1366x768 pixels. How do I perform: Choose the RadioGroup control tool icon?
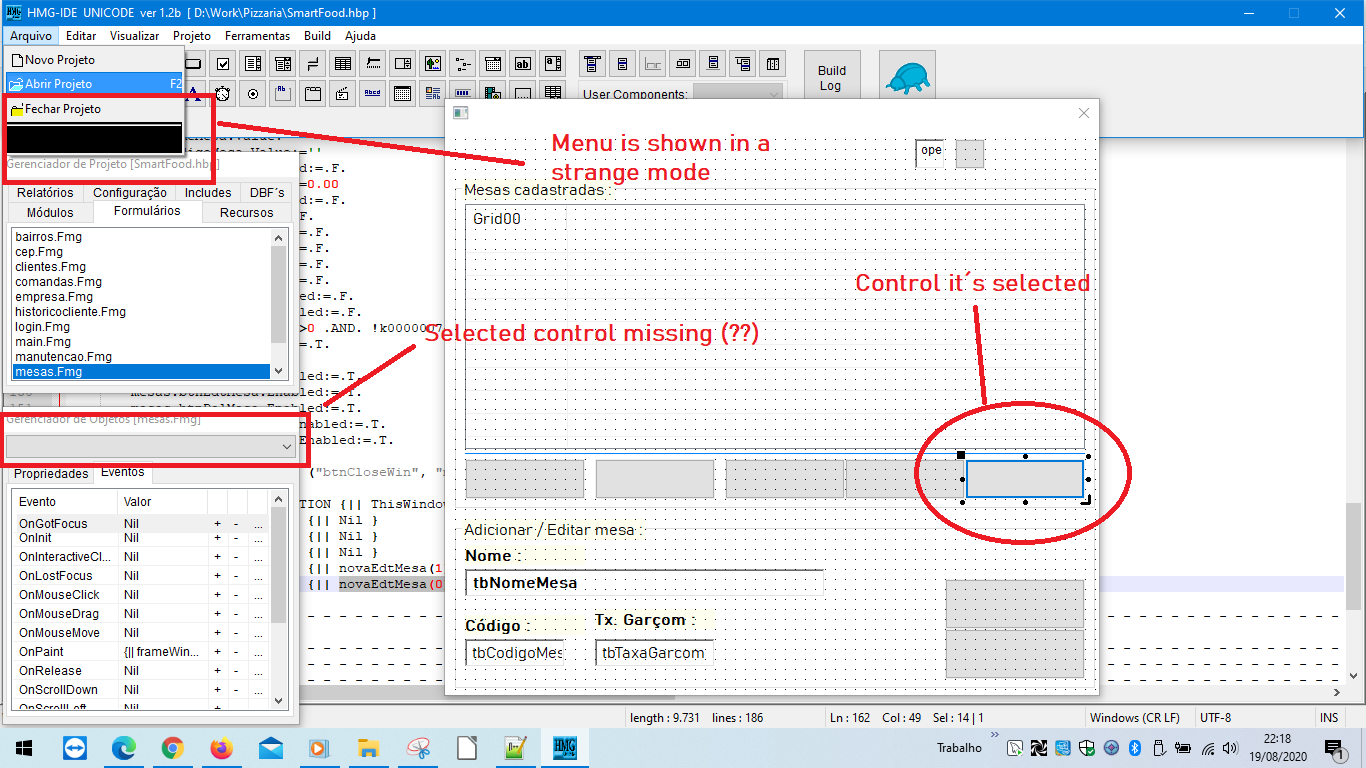coord(253,93)
